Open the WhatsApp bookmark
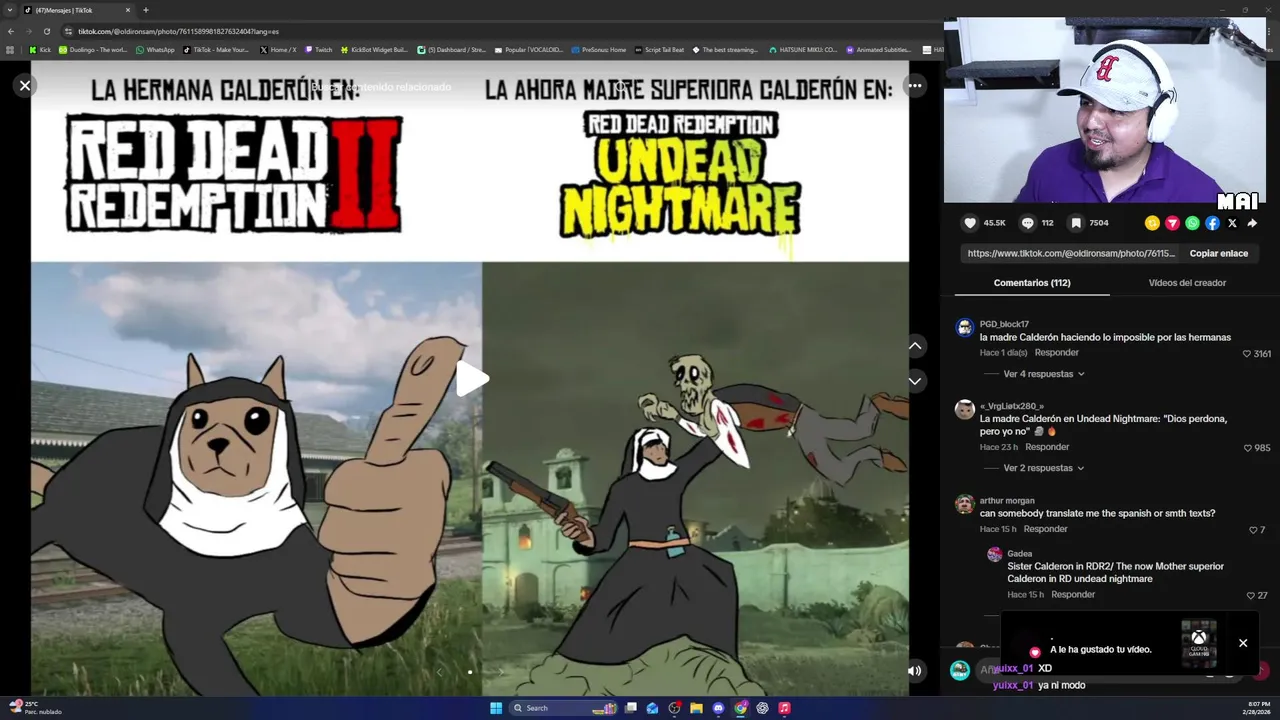Image resolution: width=1280 pixels, height=720 pixels. coord(154,49)
